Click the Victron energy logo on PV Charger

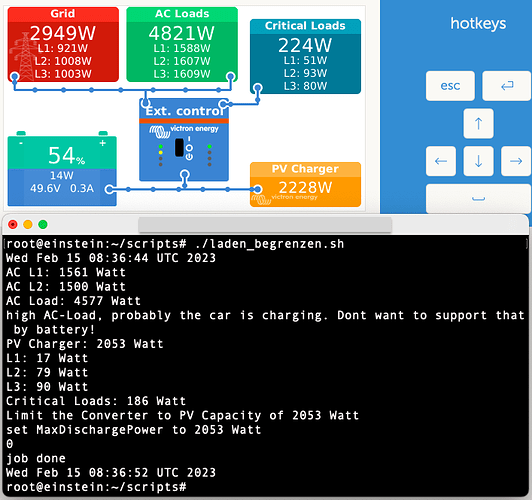click(284, 199)
